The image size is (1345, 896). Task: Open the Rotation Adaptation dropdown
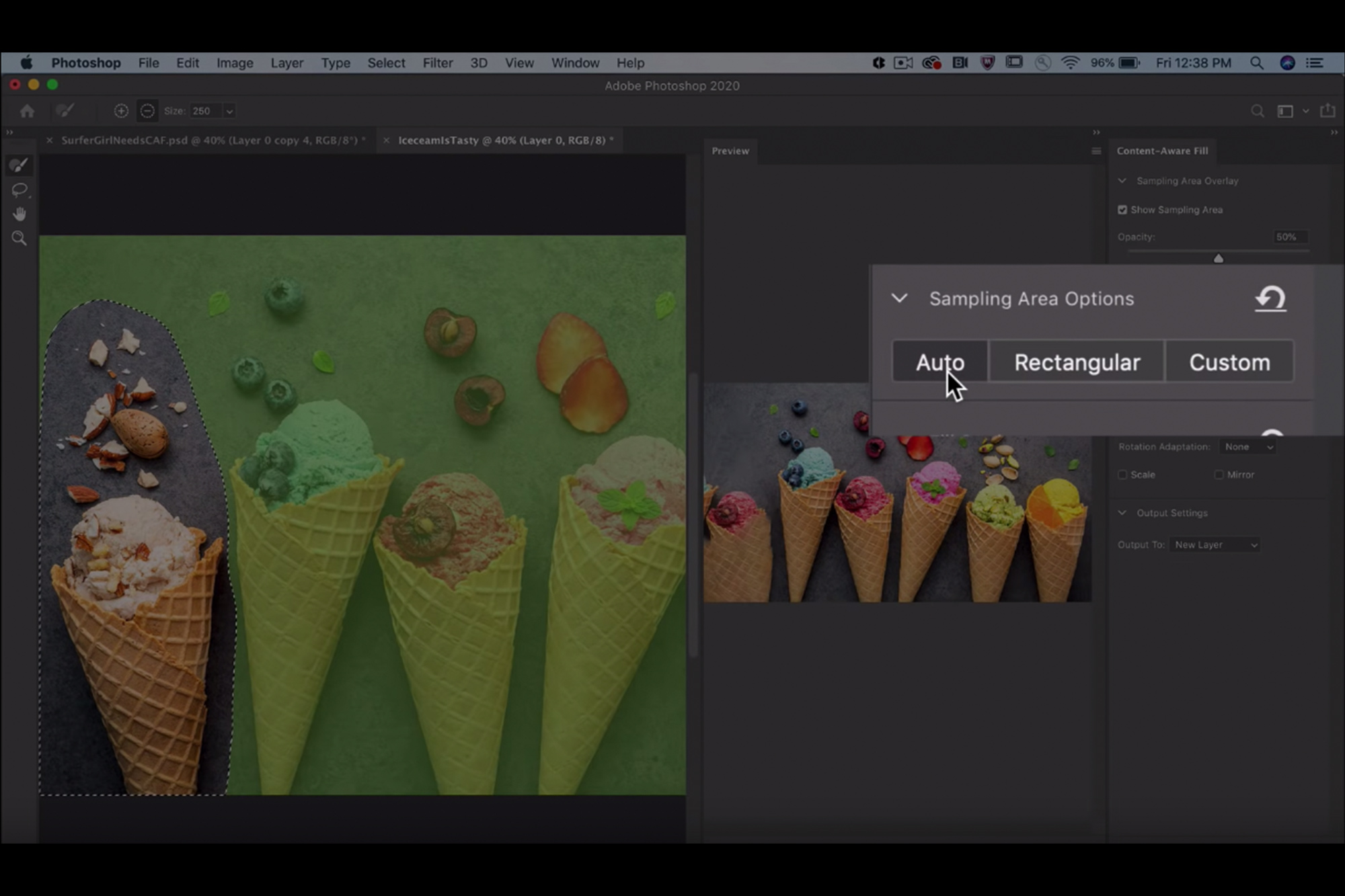pyautogui.click(x=1248, y=447)
